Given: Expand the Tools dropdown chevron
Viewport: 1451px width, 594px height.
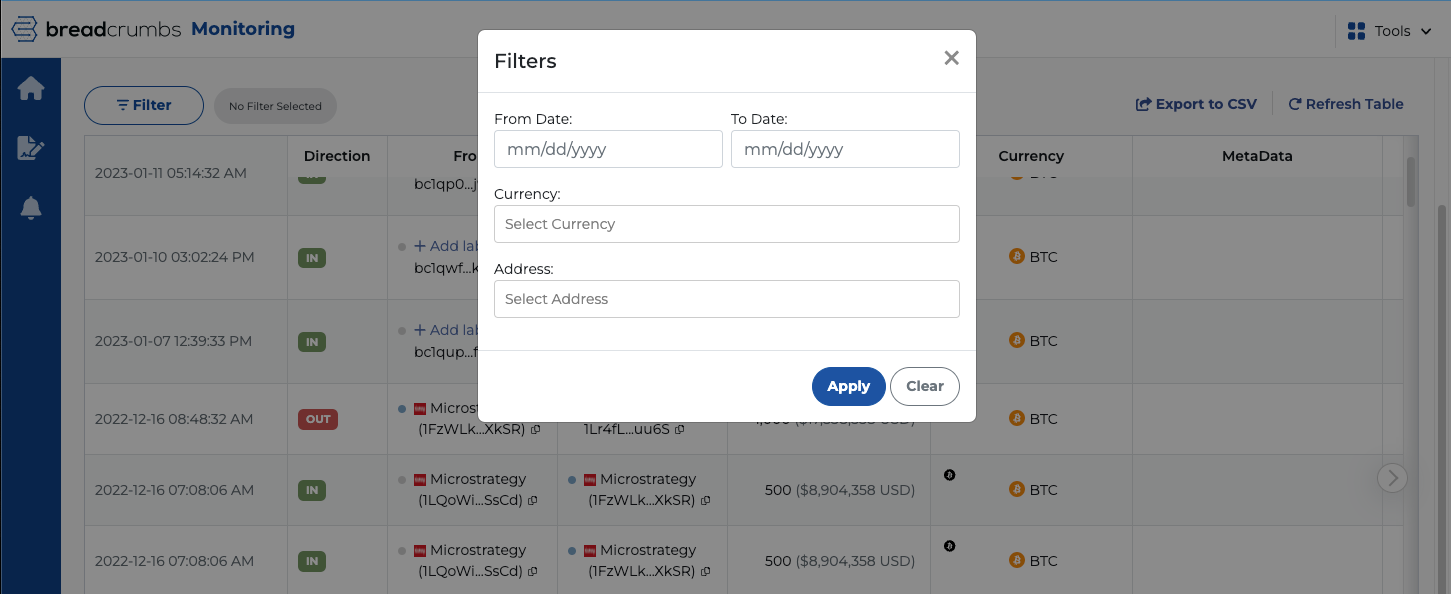Looking at the screenshot, I should (1427, 31).
